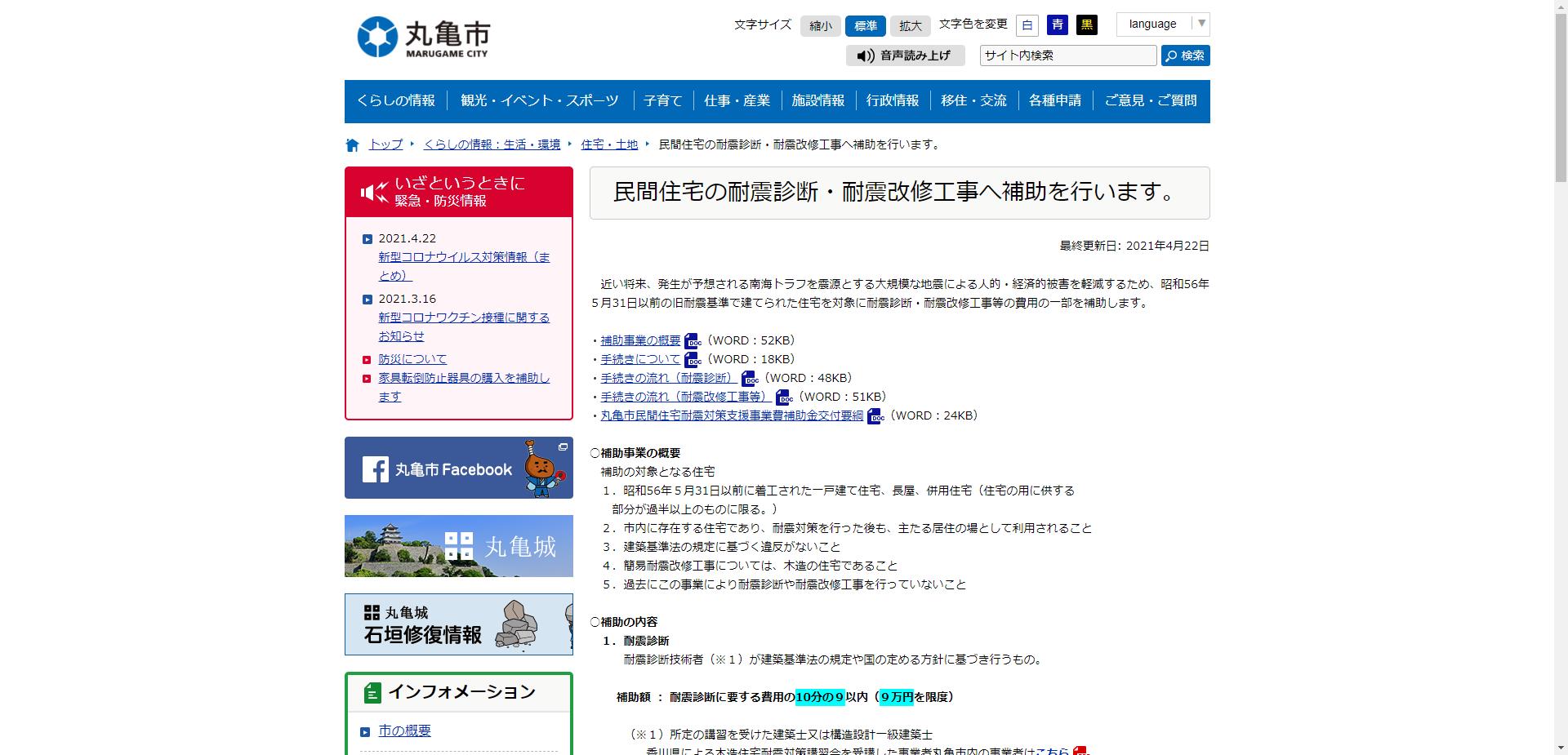
Task: Click the 新型コロナワクチン接種に関するお知らせ link
Action: (464, 318)
